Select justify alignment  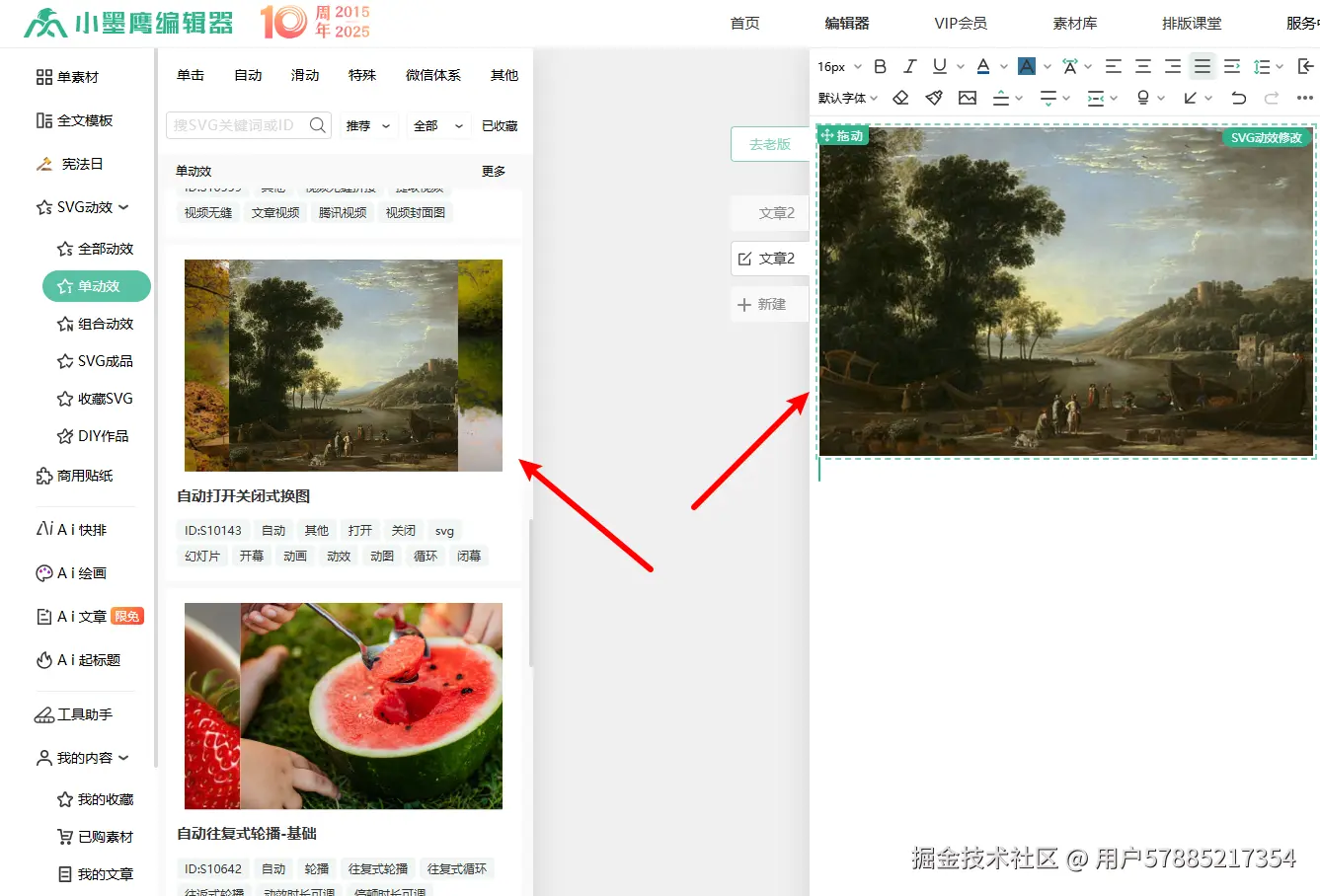(1203, 66)
